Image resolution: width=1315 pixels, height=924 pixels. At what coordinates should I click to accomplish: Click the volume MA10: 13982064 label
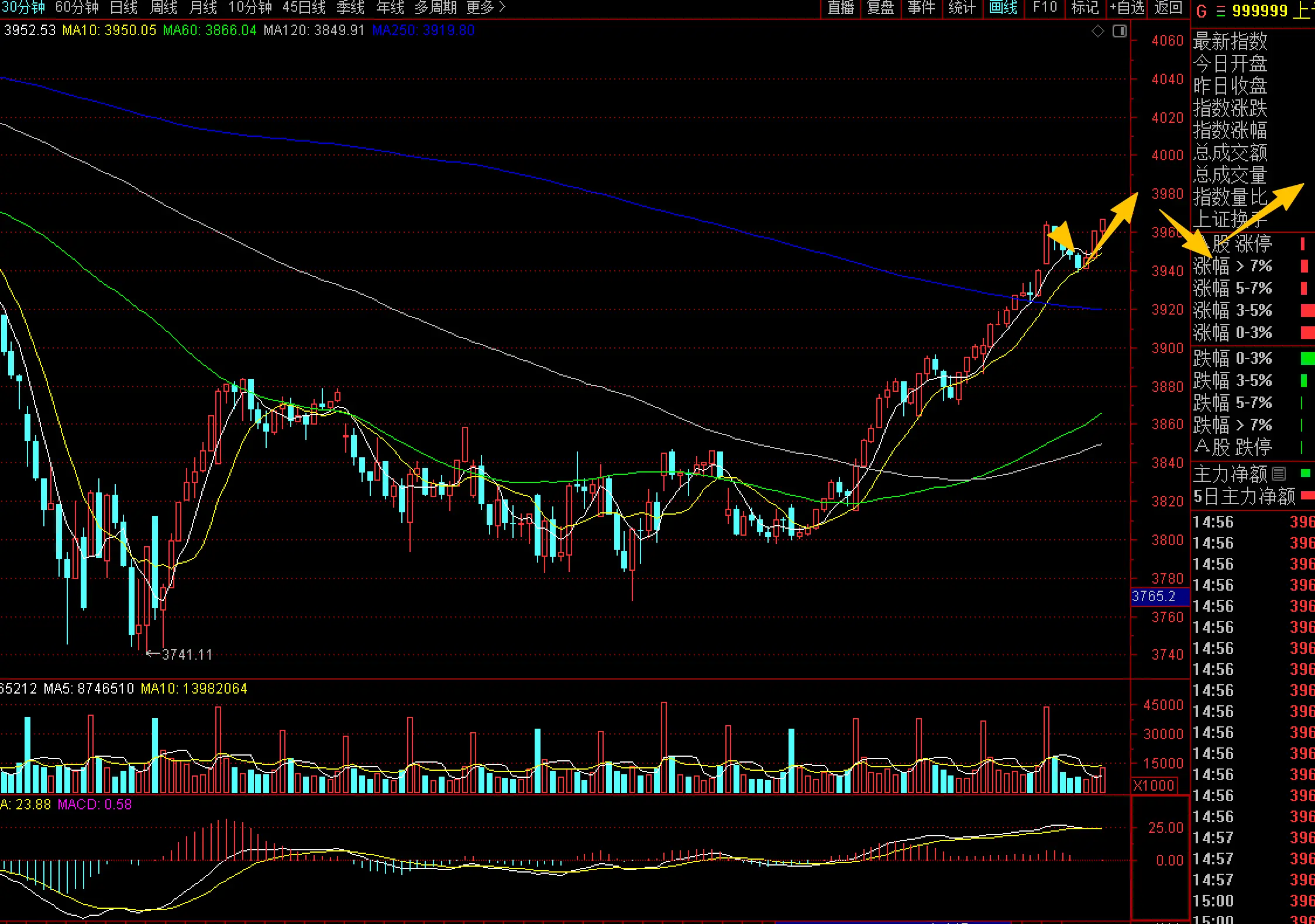[194, 689]
